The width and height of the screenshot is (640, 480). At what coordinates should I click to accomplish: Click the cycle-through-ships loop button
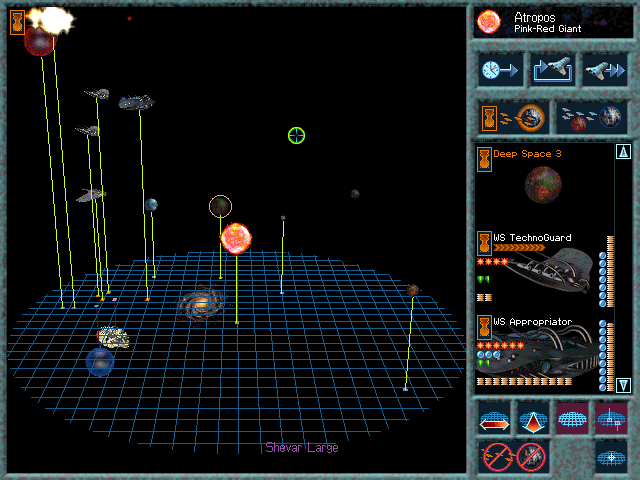[552, 70]
